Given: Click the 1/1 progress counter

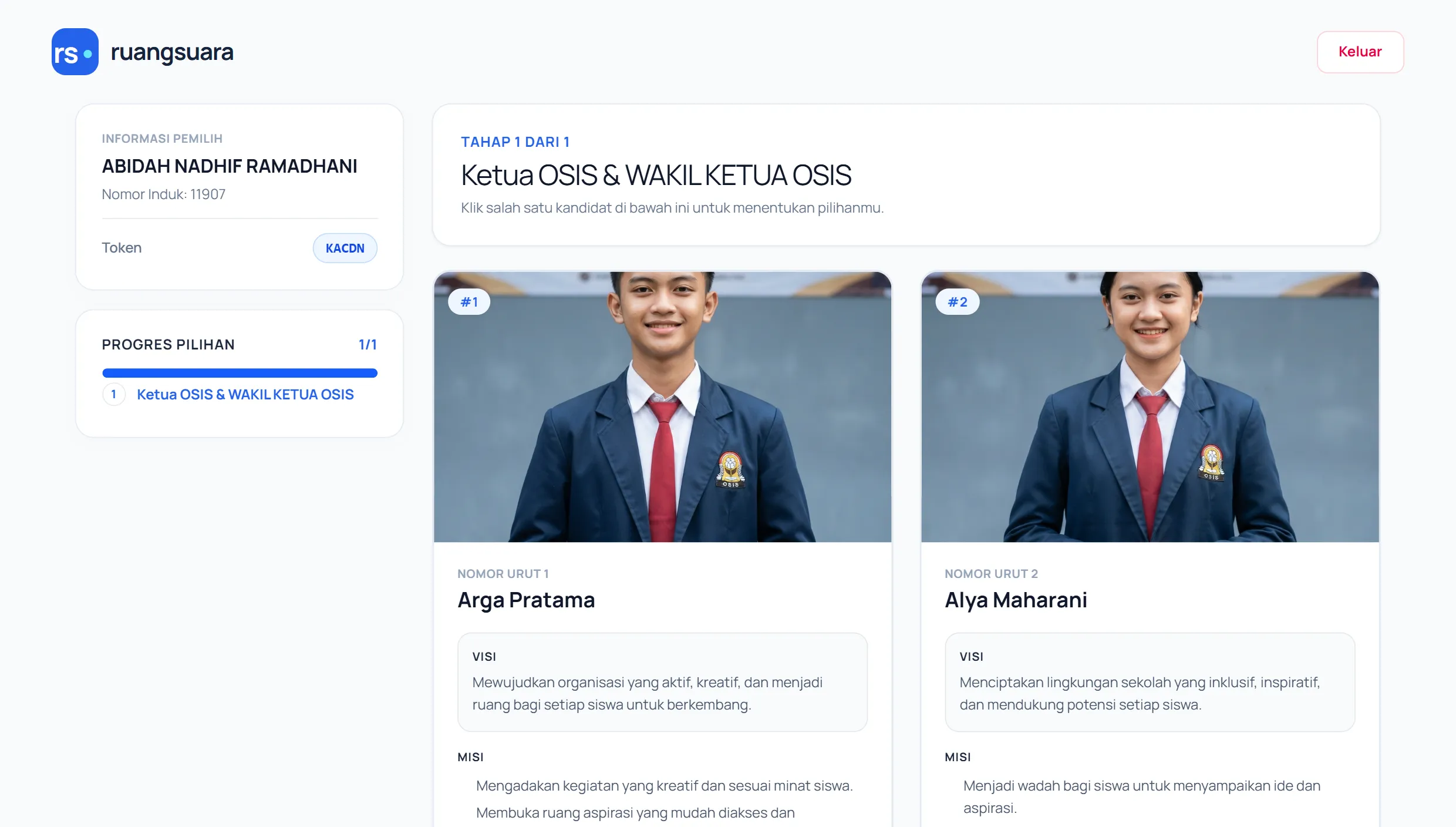Looking at the screenshot, I should pos(368,344).
